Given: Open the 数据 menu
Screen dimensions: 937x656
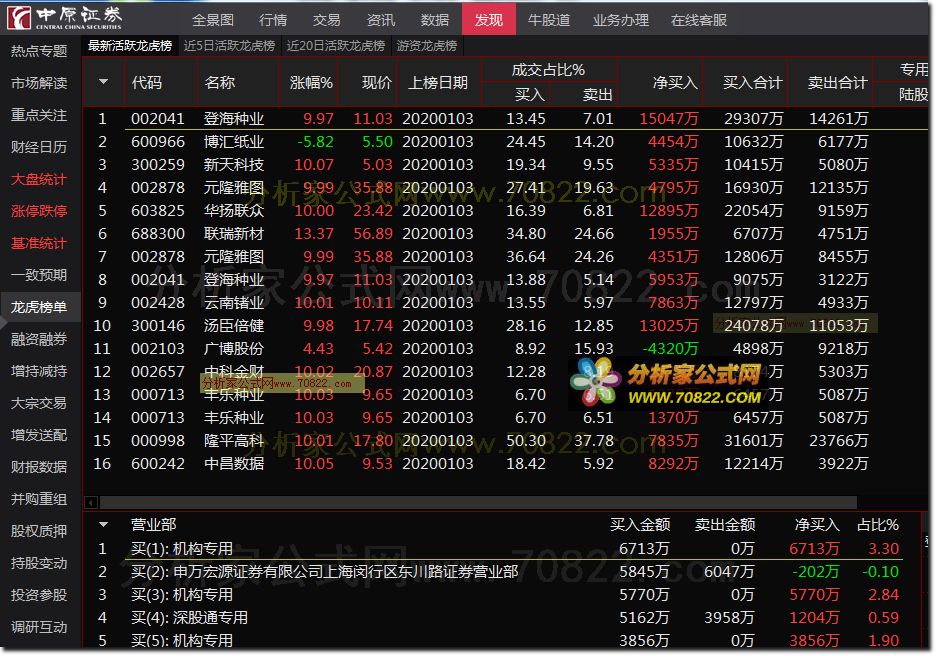Looking at the screenshot, I should pos(434,20).
